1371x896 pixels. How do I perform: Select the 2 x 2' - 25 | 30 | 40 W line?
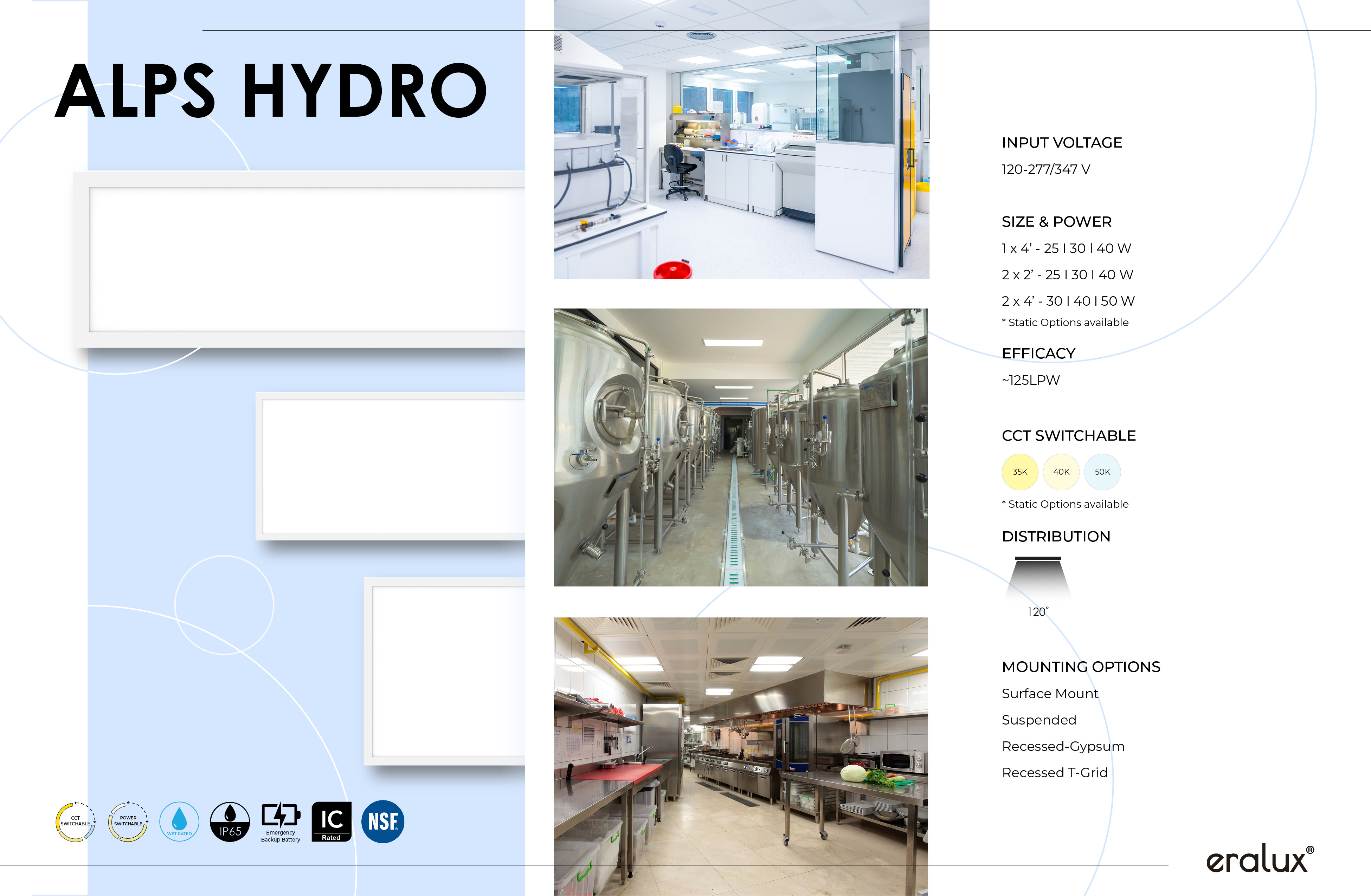point(1067,275)
